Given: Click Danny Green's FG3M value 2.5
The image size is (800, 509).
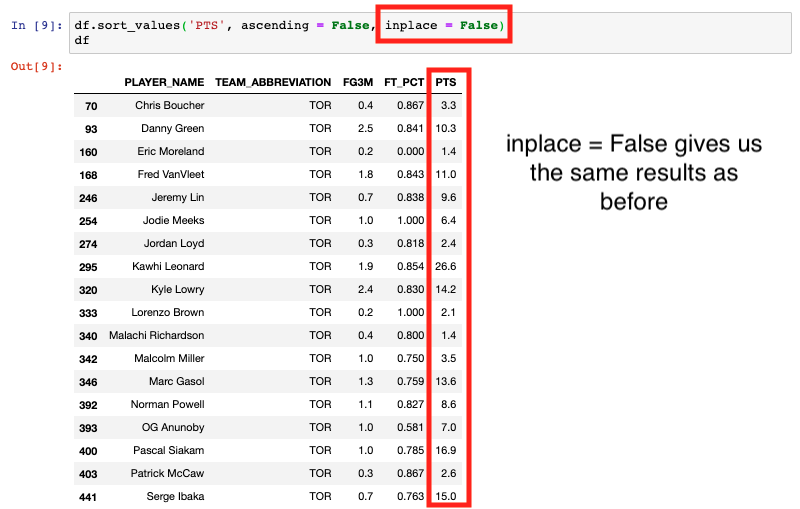Looking at the screenshot, I should [x=365, y=128].
